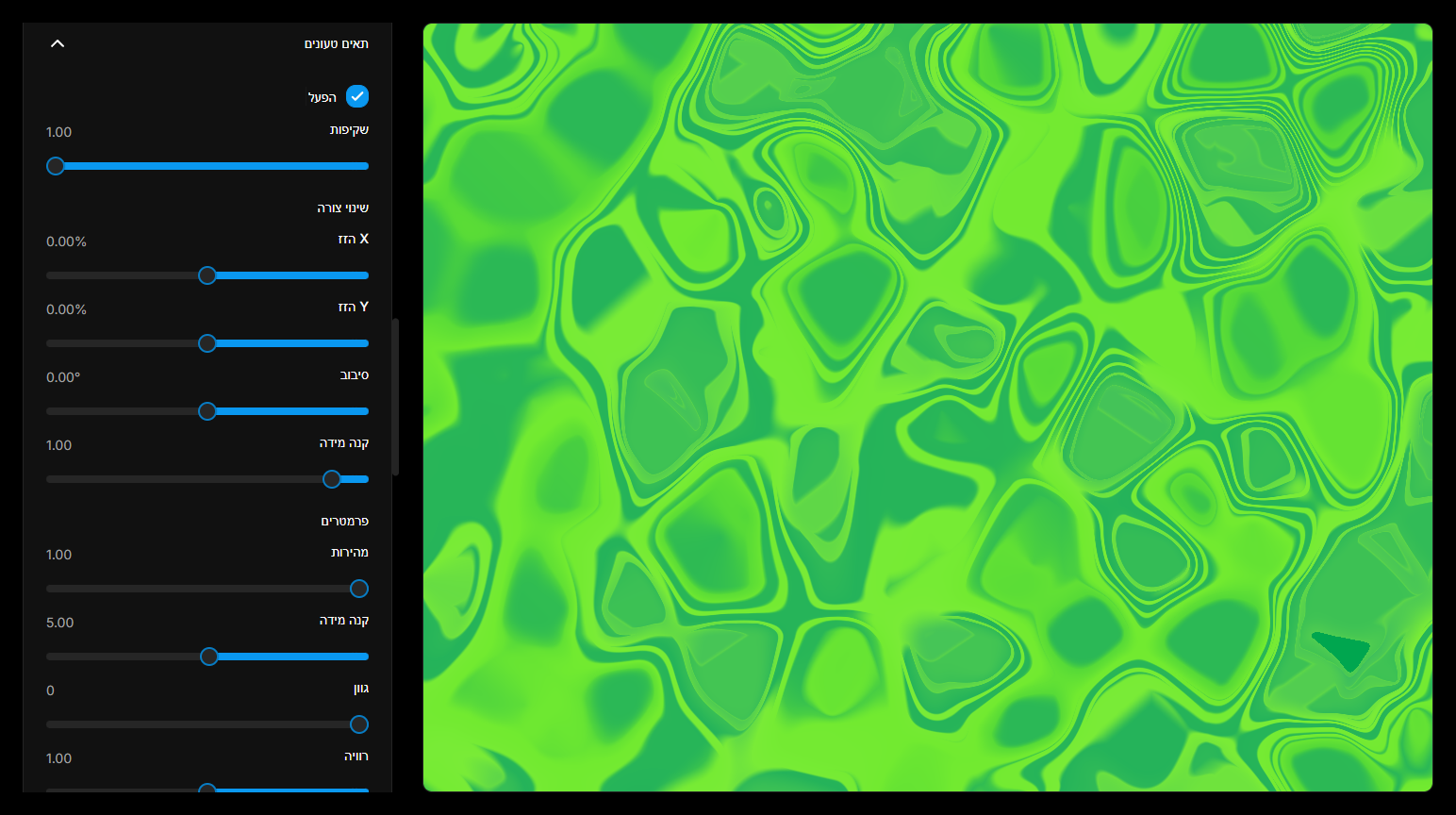Click the הזז X slider handle

pyautogui.click(x=207, y=275)
